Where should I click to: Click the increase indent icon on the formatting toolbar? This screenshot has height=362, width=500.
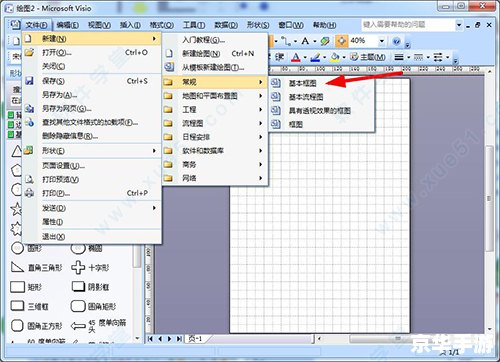tap(279, 57)
